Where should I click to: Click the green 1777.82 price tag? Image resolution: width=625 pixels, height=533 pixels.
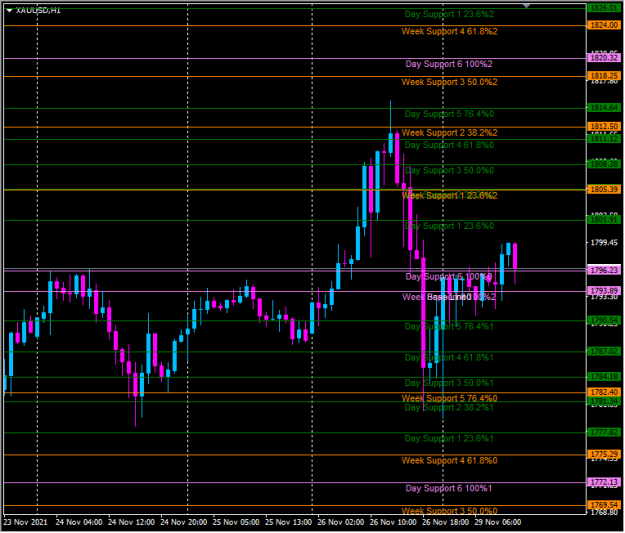click(x=604, y=432)
